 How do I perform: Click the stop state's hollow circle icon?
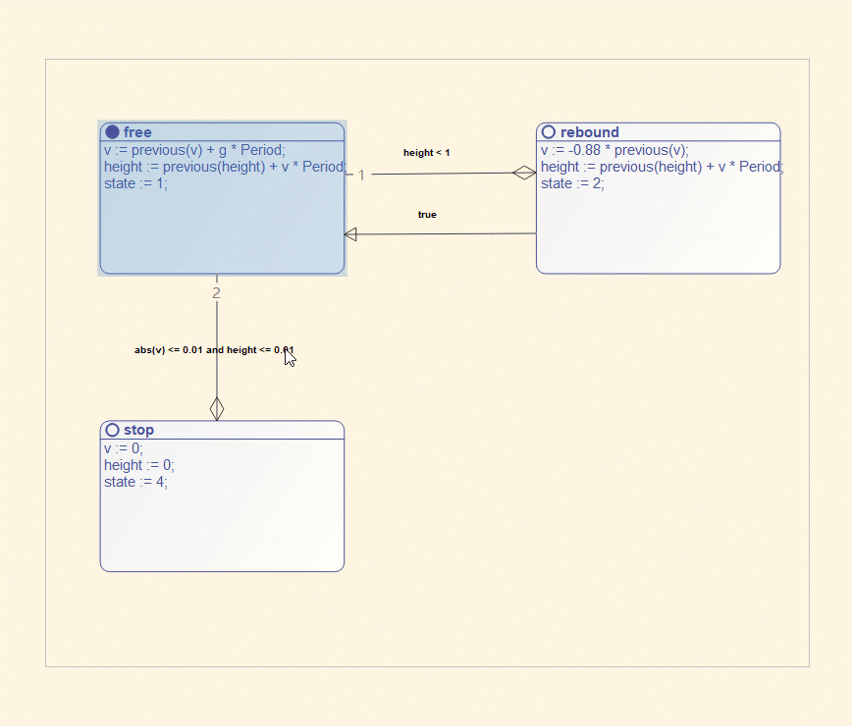tap(112, 430)
